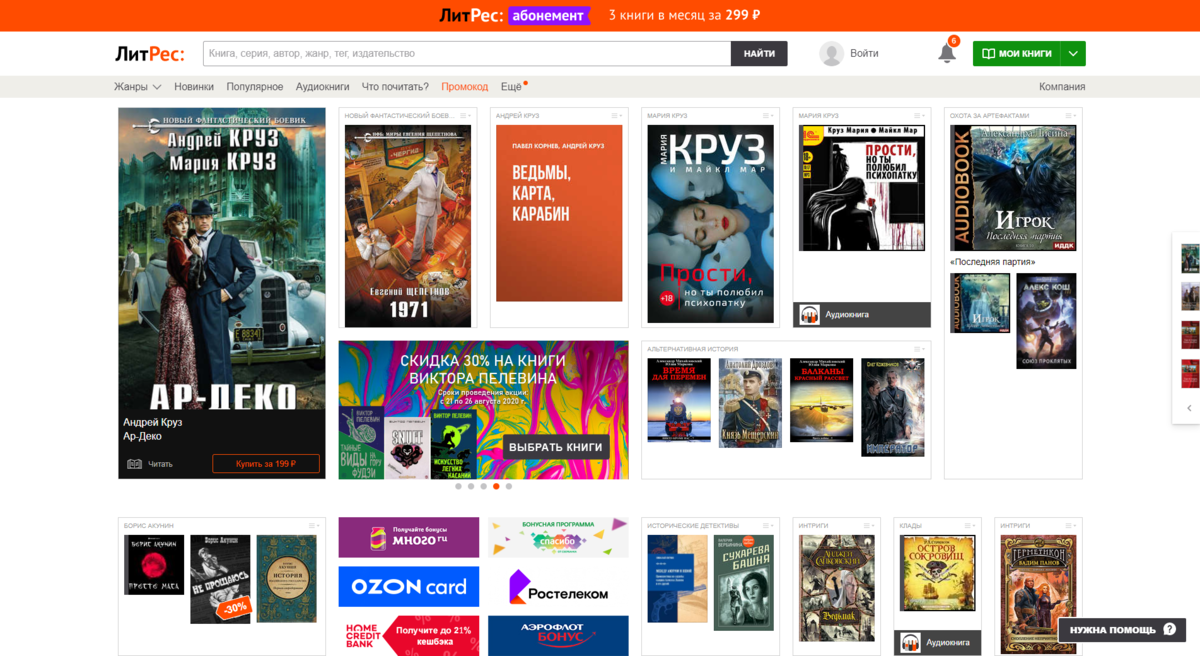Click the Найти search button

[x=759, y=54]
